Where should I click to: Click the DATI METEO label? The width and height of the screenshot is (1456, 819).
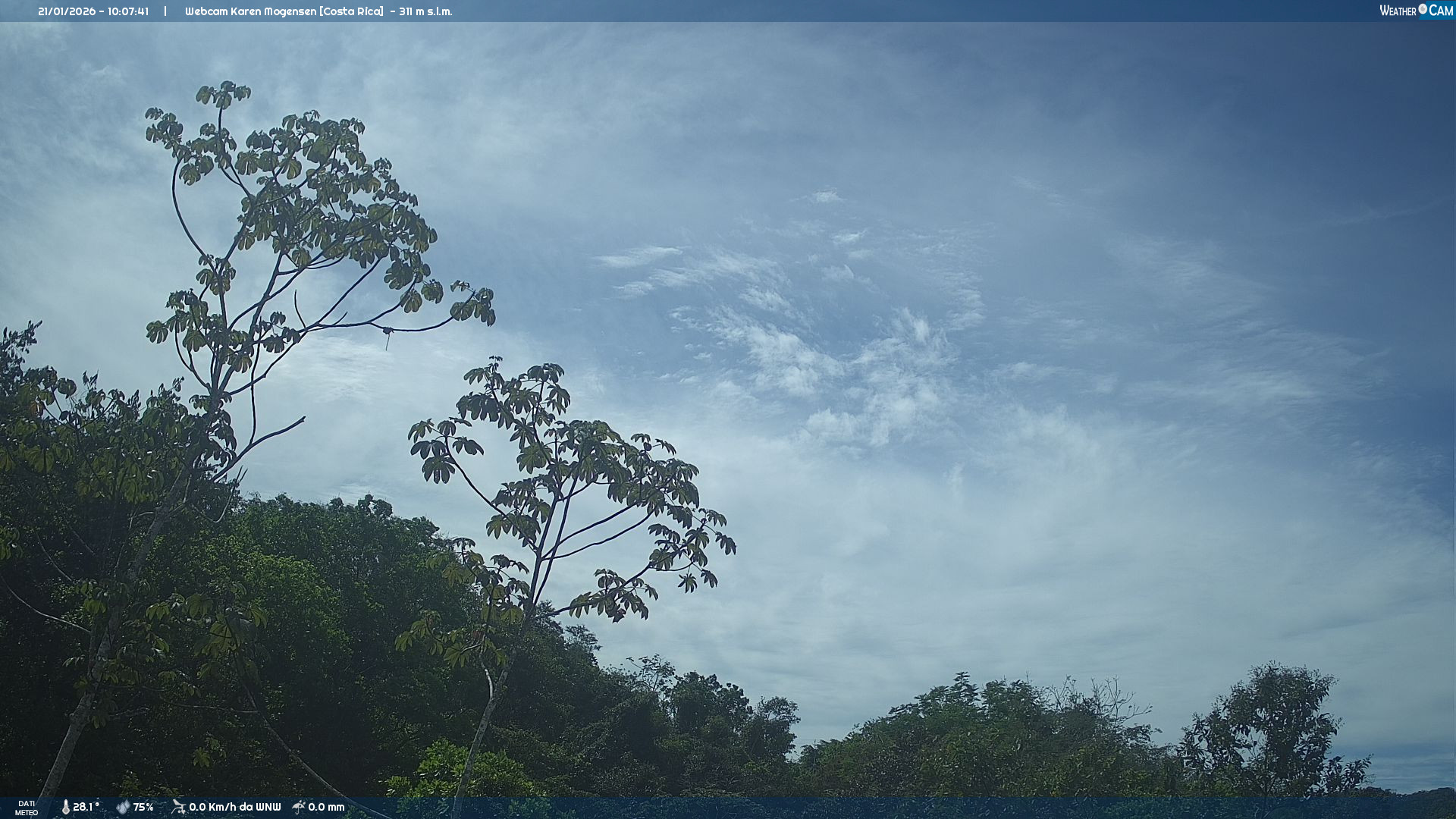click(x=27, y=808)
